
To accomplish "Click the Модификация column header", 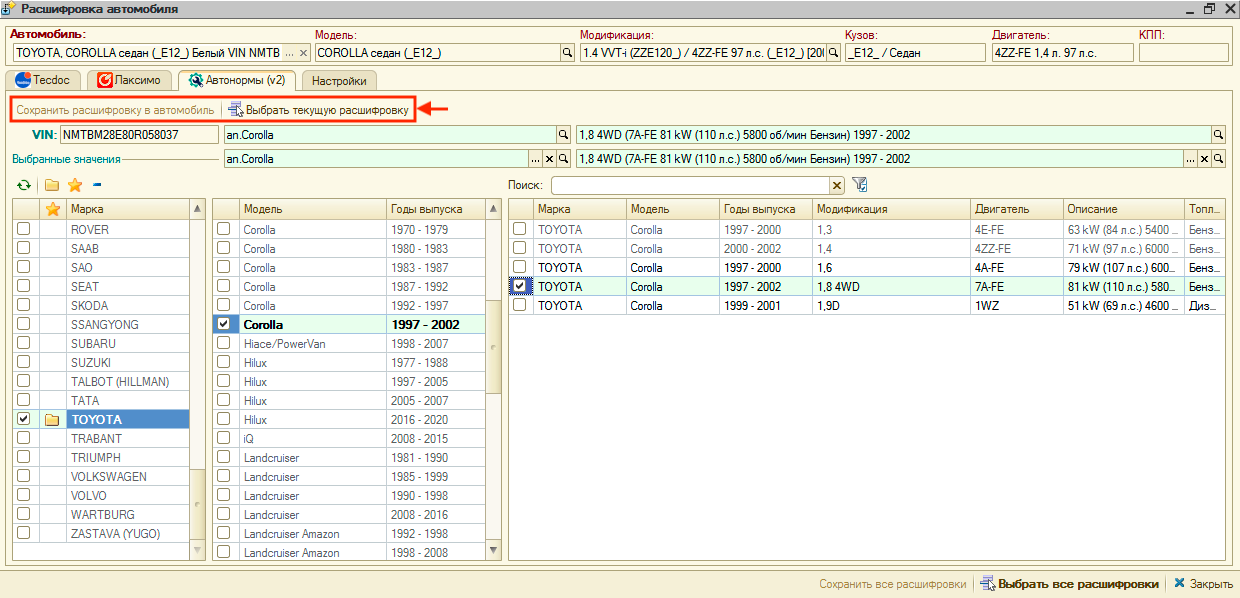I will [x=891, y=209].
